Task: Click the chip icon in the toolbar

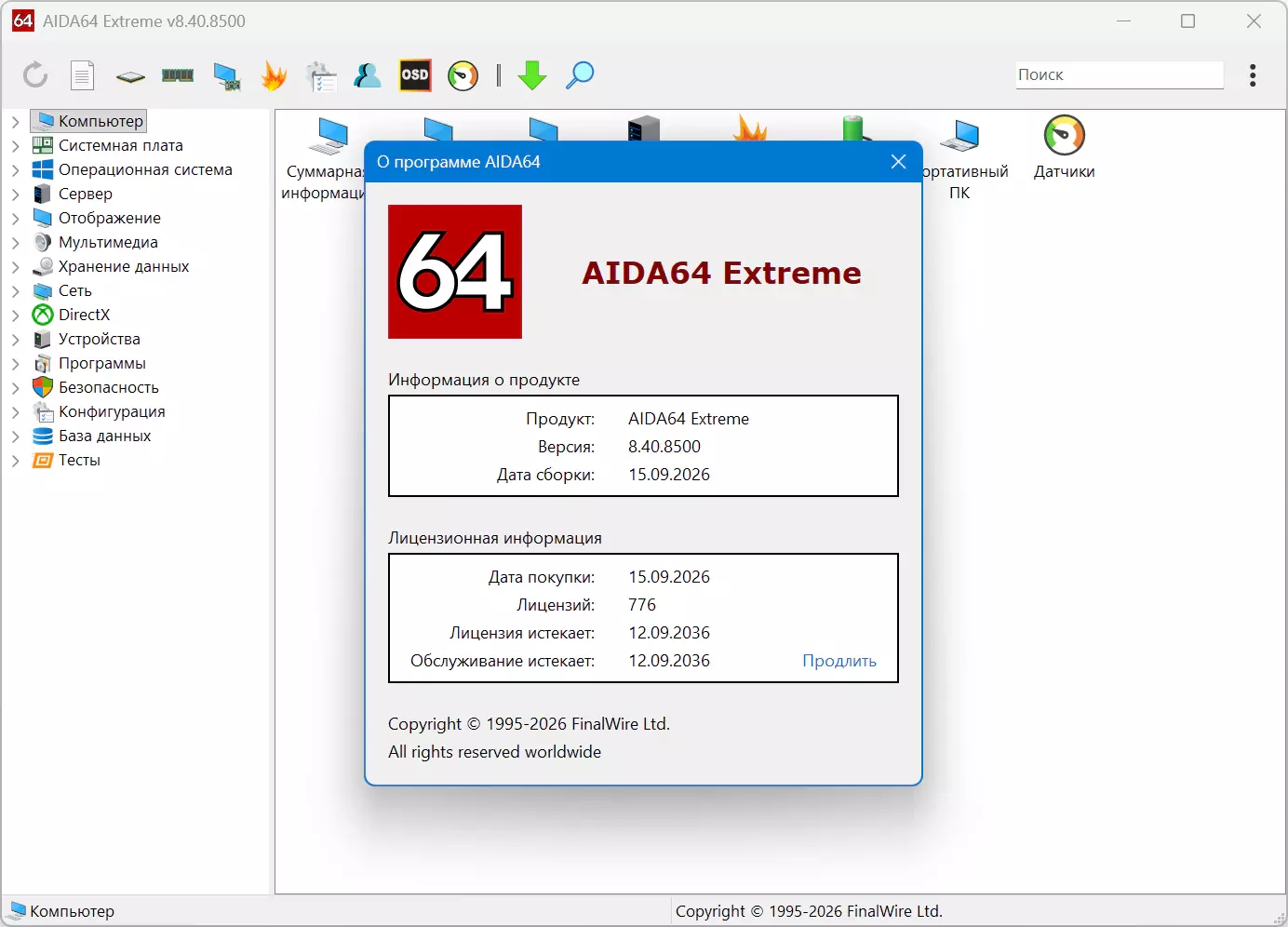Action: [130, 76]
